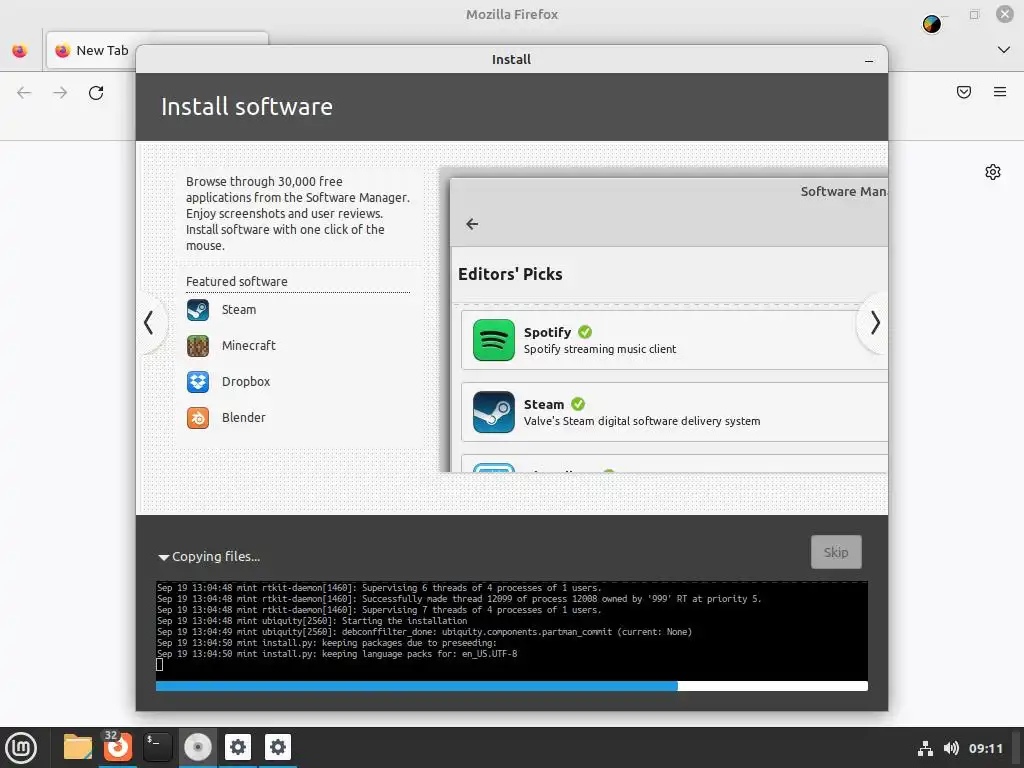This screenshot has width=1024, height=768.
Task: Open the network tray icon
Action: click(925, 748)
